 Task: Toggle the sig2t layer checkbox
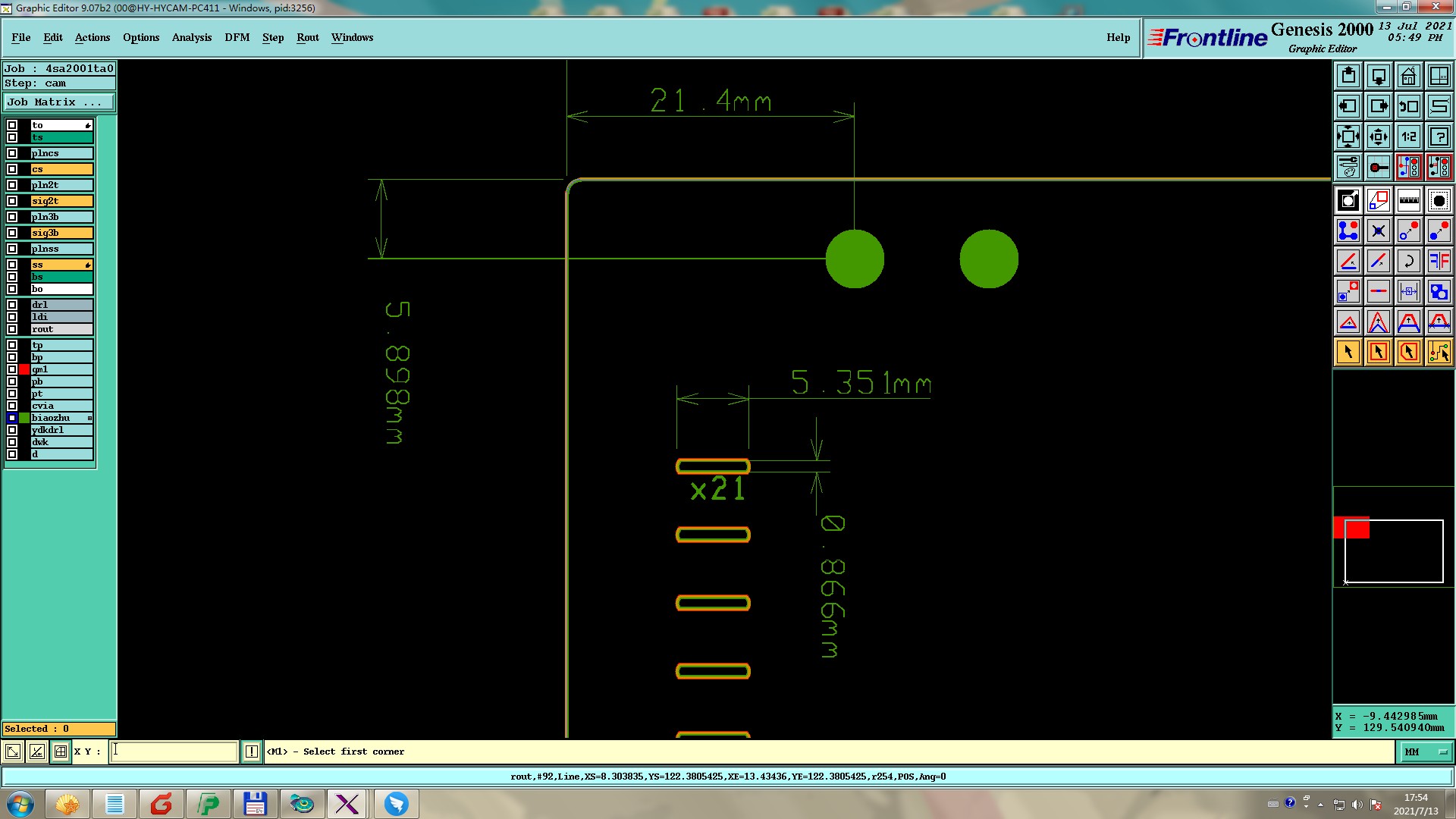point(12,201)
